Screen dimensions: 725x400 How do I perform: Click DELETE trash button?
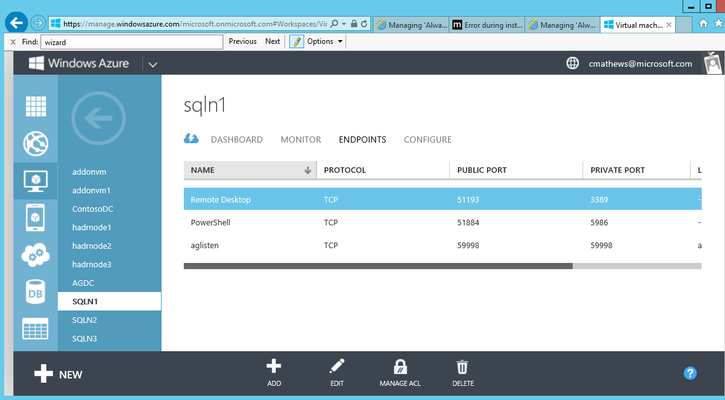coord(463,373)
